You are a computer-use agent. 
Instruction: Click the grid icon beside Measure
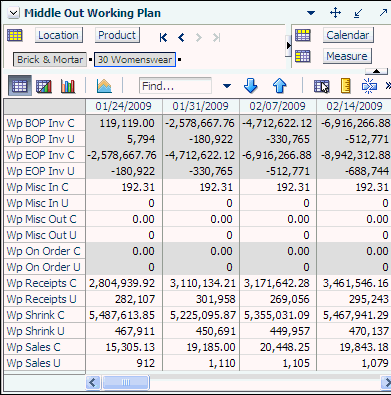coord(303,56)
